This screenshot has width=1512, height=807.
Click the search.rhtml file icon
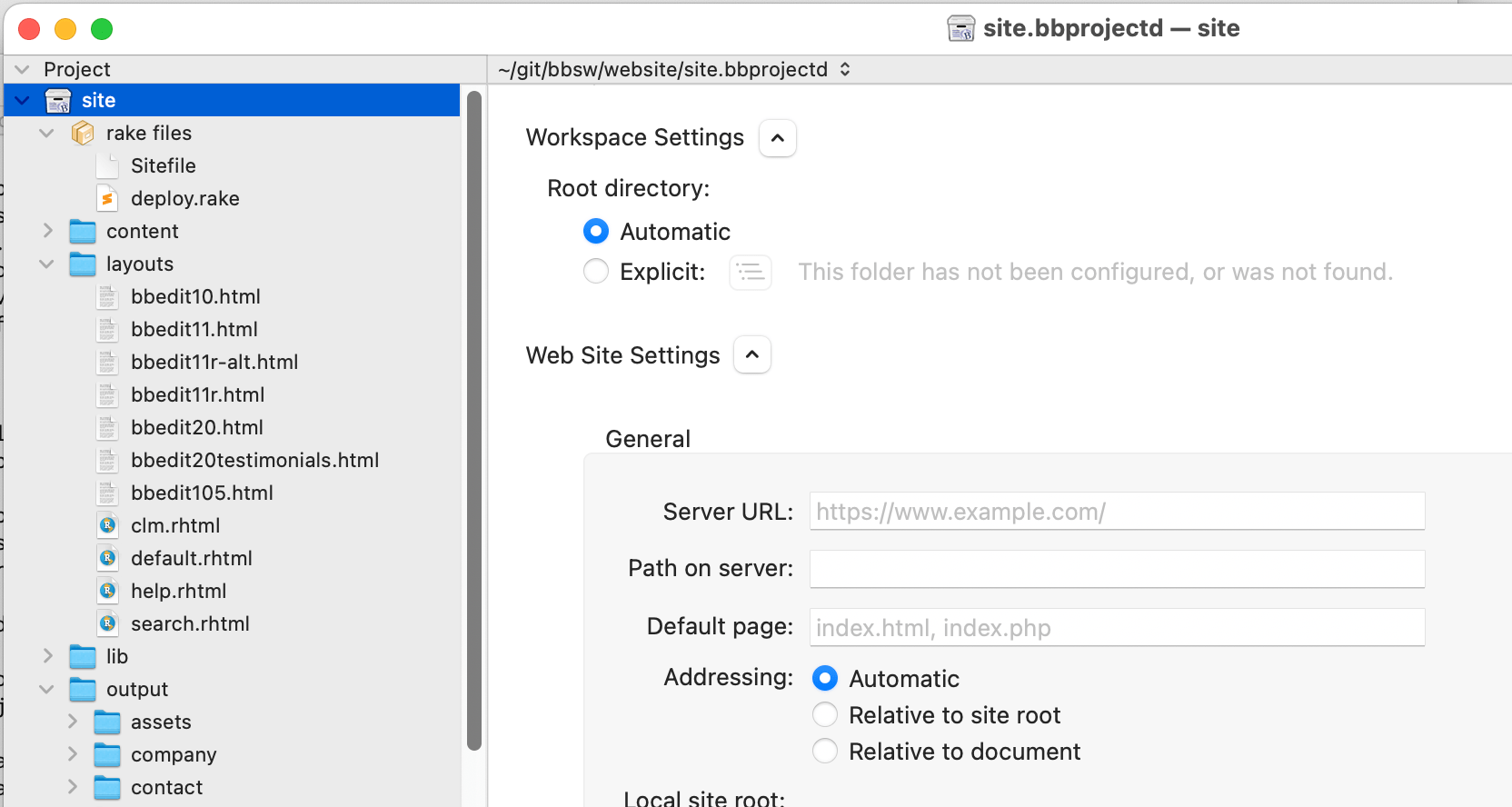point(107,624)
